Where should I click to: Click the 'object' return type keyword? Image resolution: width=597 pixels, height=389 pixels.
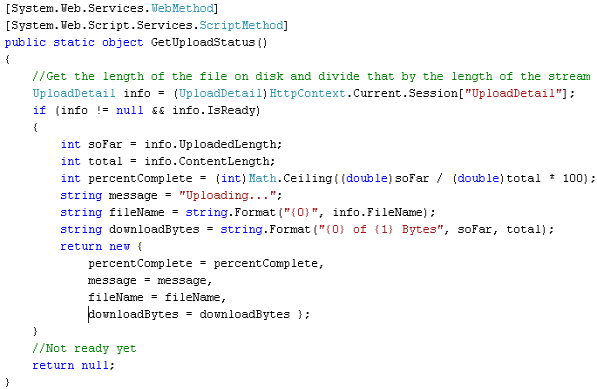point(123,42)
